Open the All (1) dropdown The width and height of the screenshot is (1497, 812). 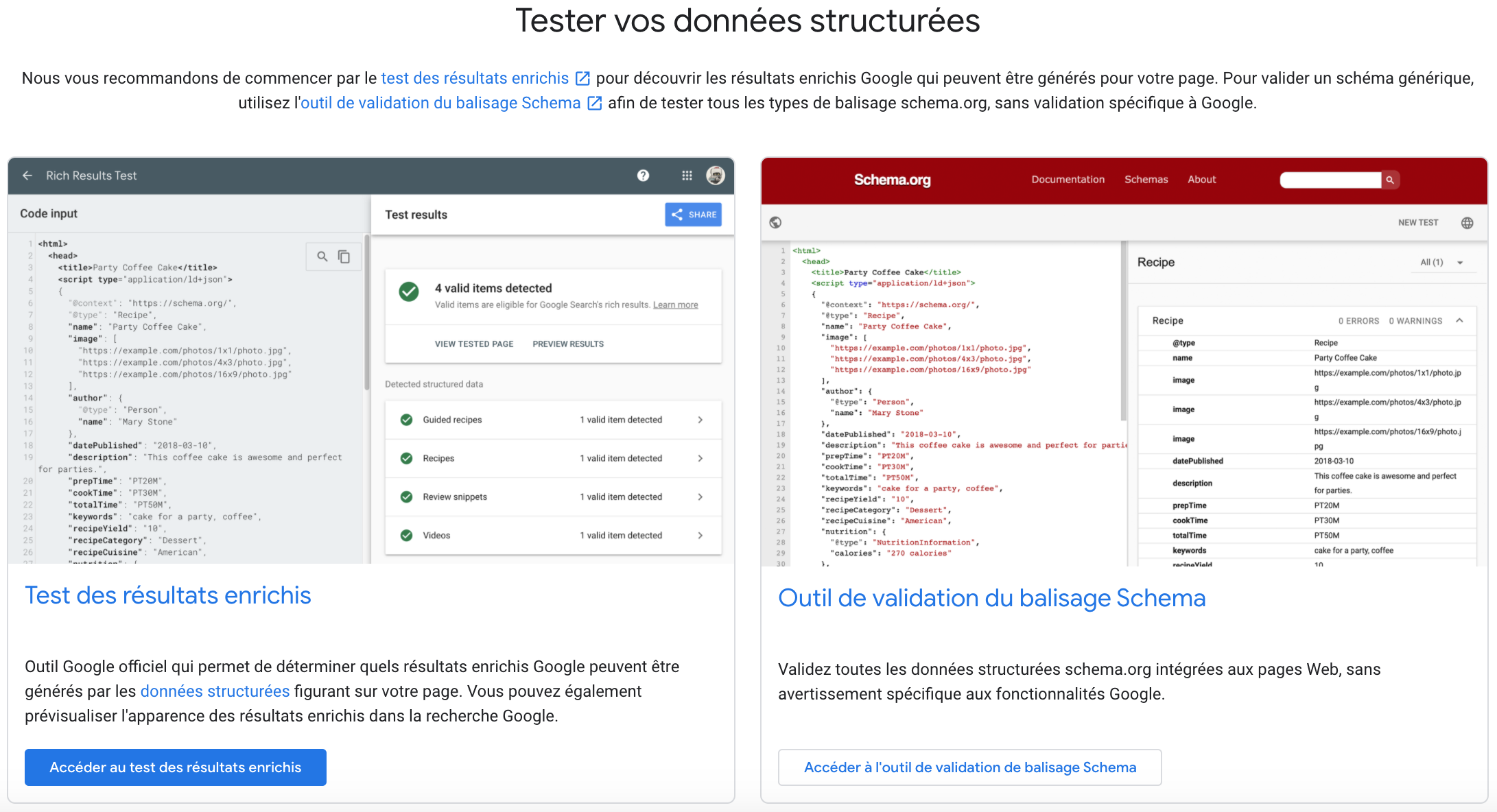1441,263
